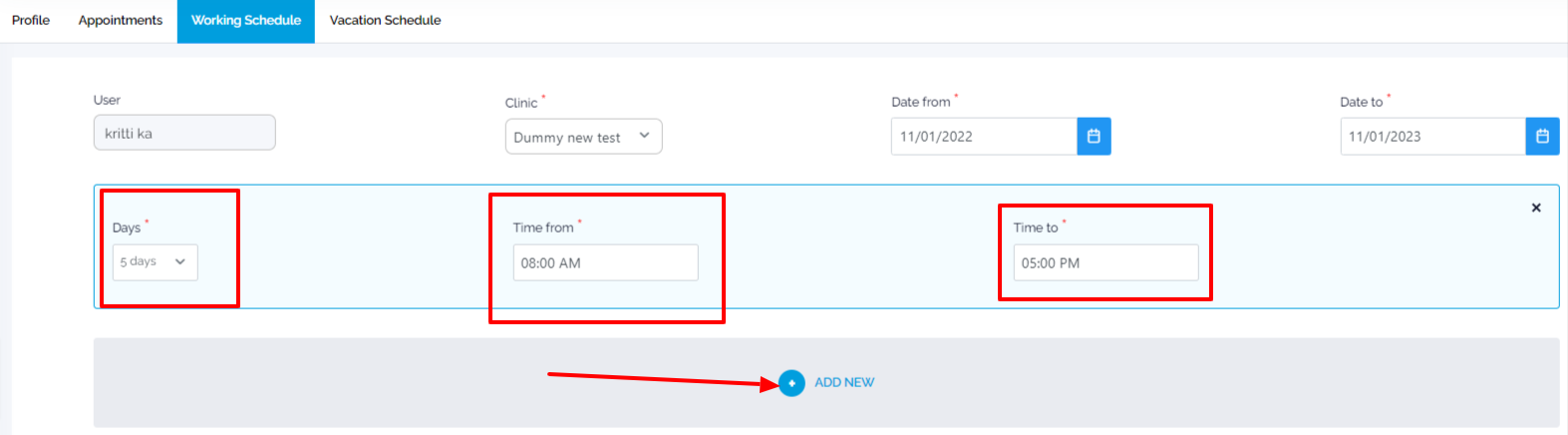Select the Working Schedule tab
Viewport: 1568px width, 435px height.
click(x=246, y=21)
